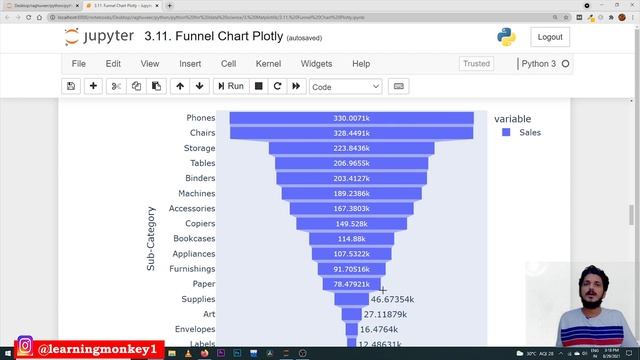Image resolution: width=640 pixels, height=360 pixels.
Task: Open browser extensions puzzle icon
Action: point(611,18)
